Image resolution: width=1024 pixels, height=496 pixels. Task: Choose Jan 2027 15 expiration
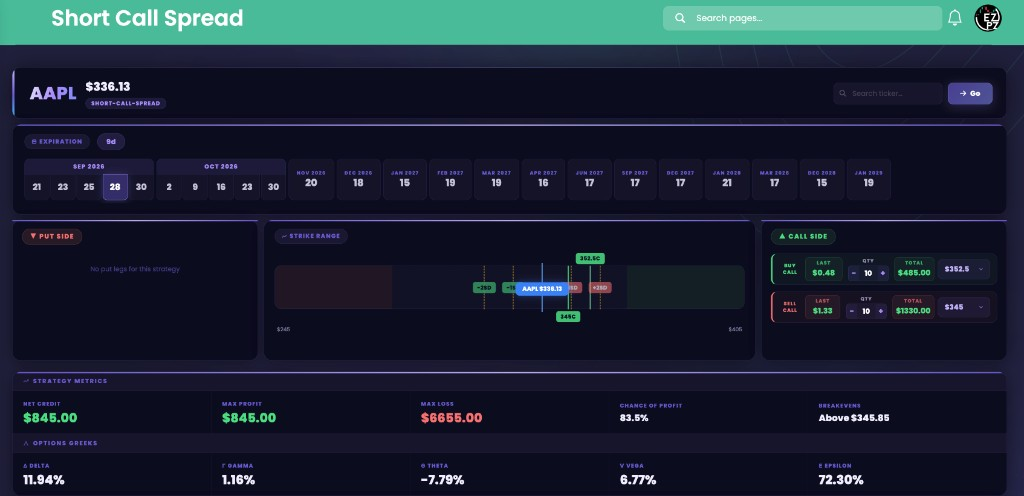tap(405, 179)
